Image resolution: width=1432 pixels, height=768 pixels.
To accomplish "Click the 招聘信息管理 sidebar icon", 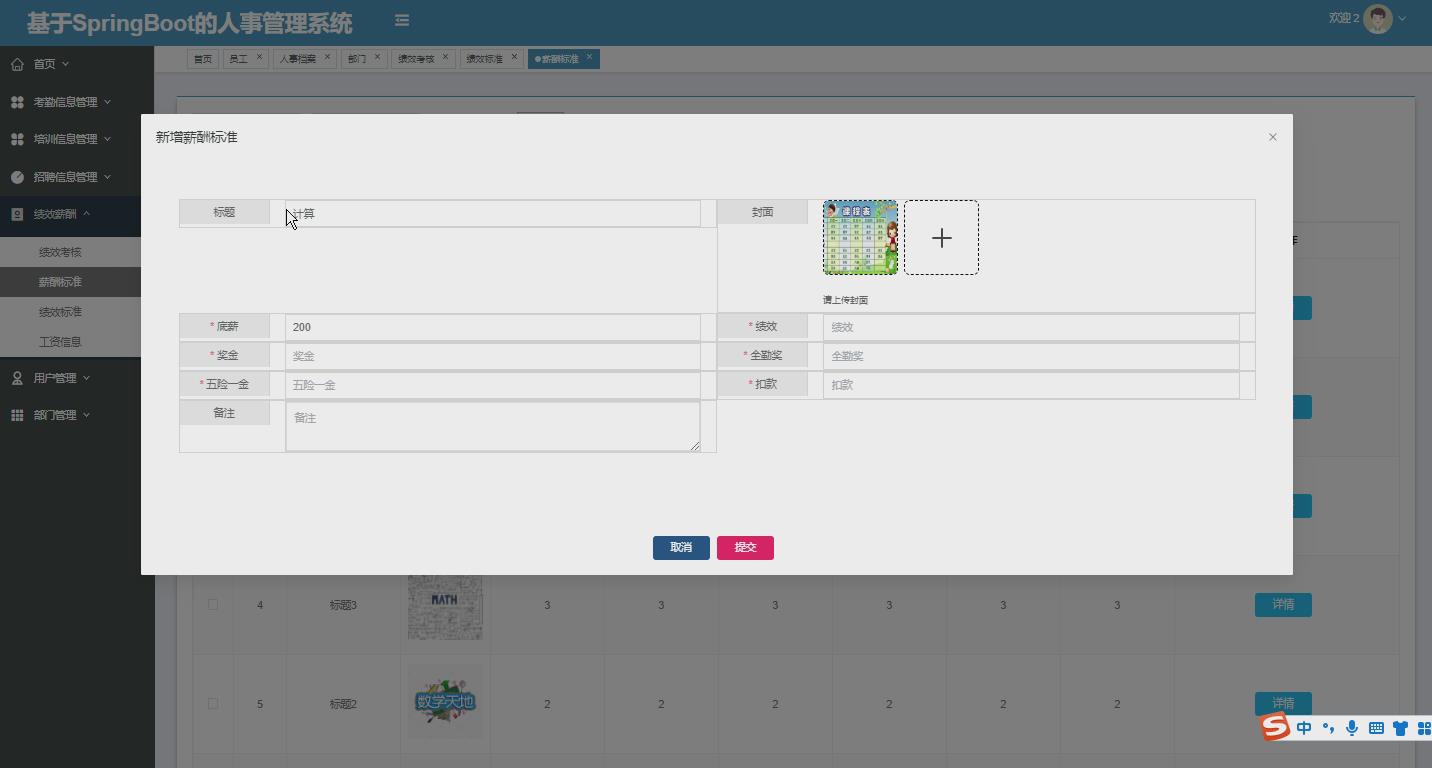I will click(17, 177).
